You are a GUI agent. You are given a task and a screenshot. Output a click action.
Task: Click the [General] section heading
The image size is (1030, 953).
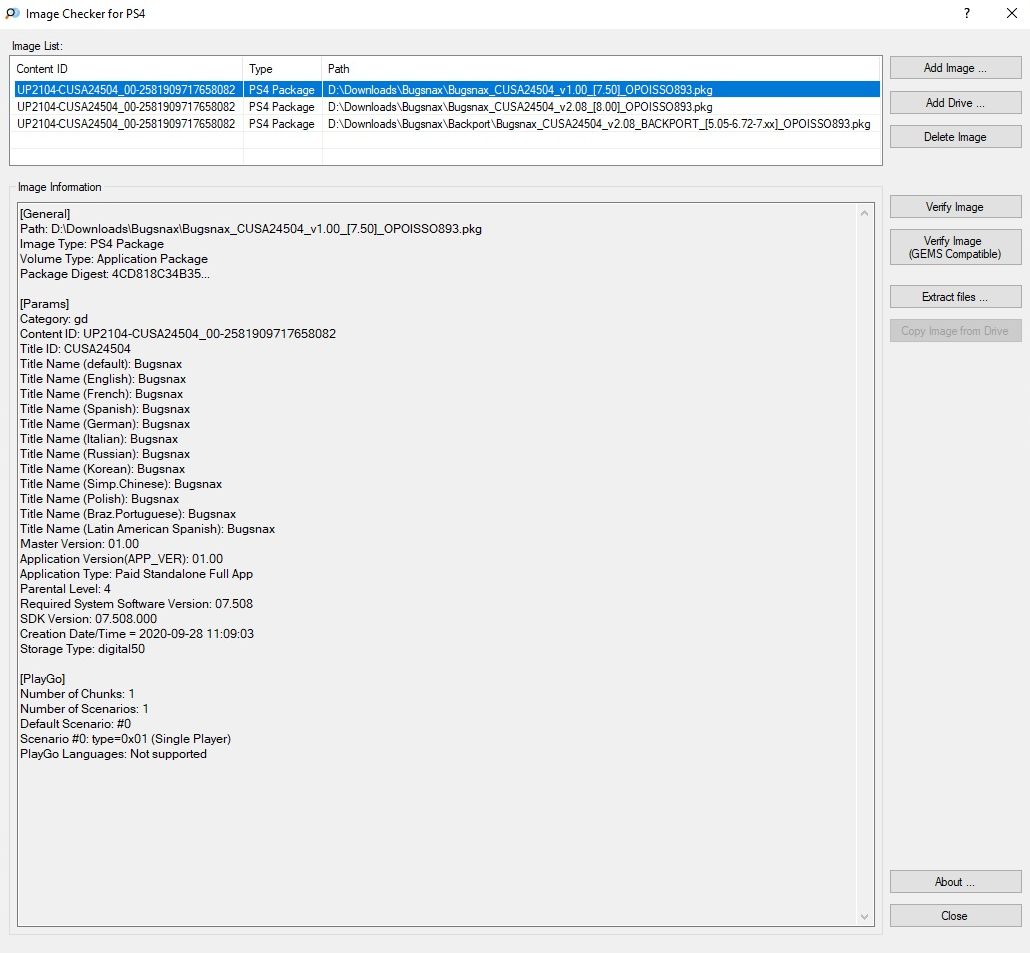(x=45, y=213)
